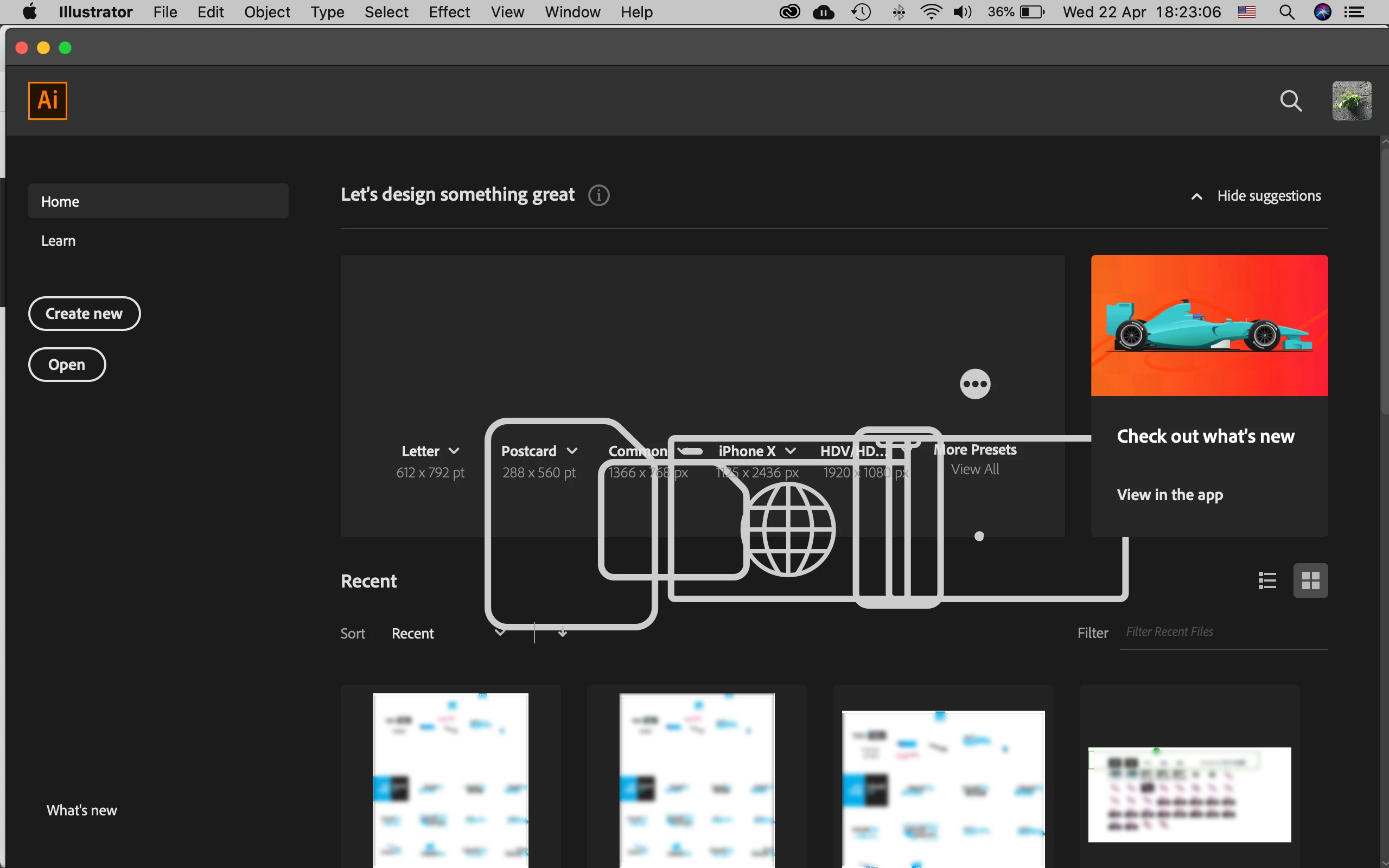
Task: Collapse suggestions with Hide suggestions chevron
Action: [x=1197, y=196]
